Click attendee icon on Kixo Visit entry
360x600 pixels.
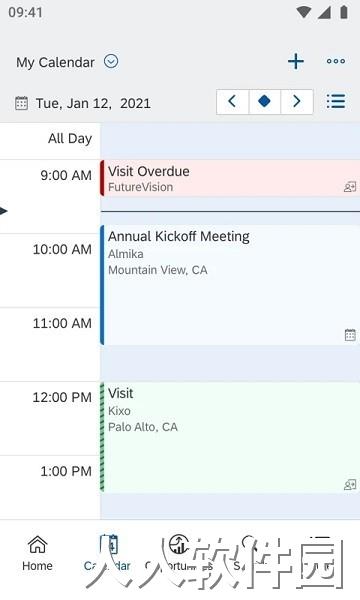click(350, 485)
